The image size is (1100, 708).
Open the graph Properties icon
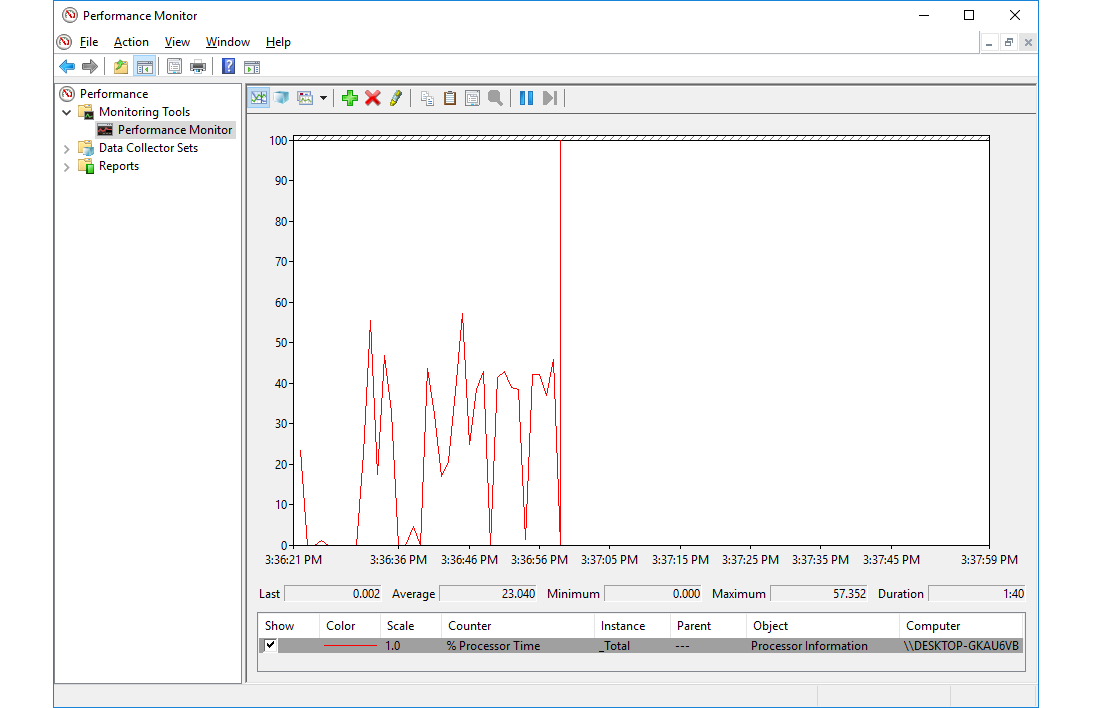472,98
